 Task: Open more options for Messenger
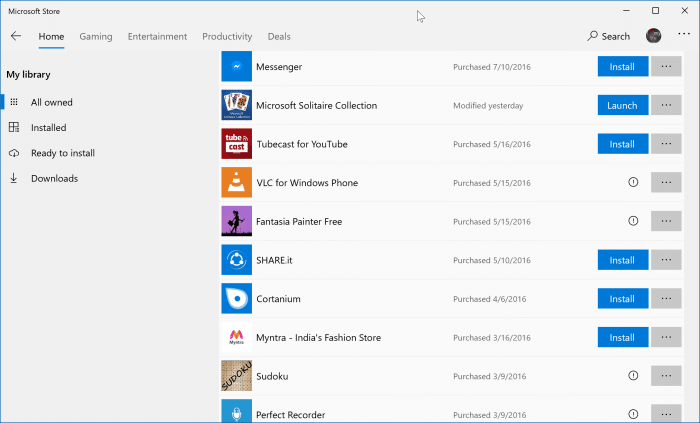pos(666,66)
